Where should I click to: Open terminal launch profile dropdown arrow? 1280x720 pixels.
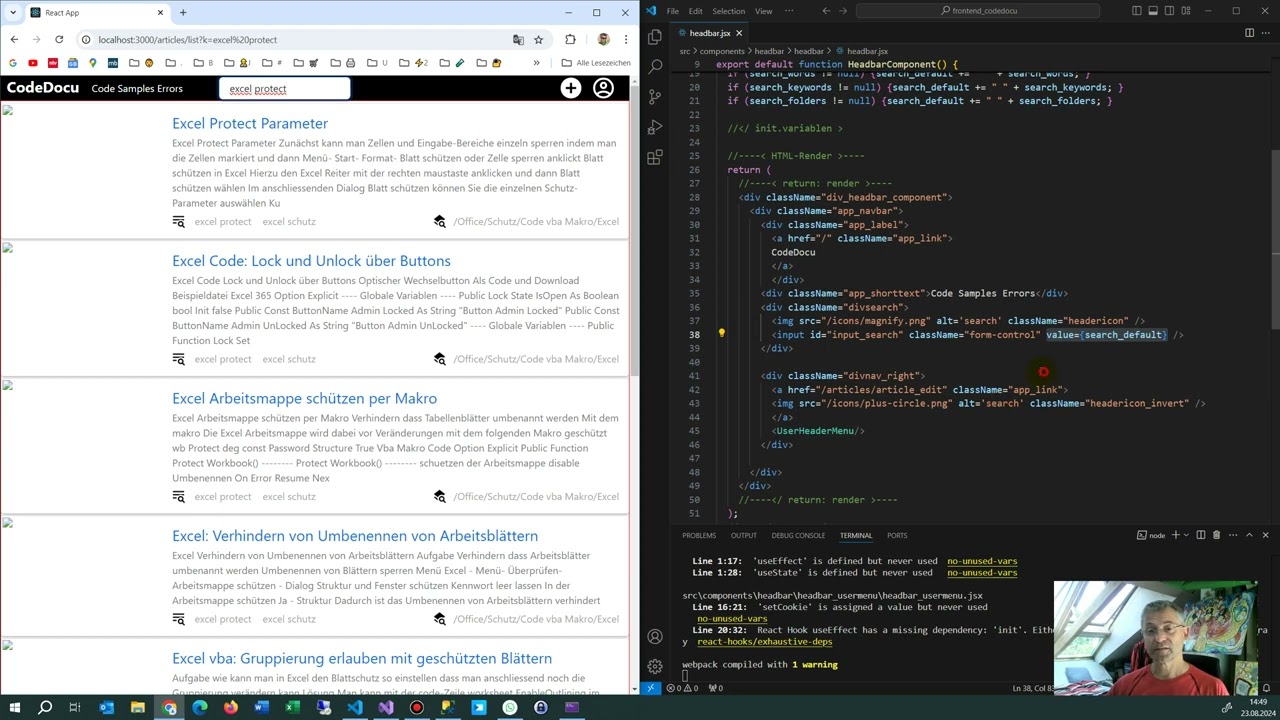(x=1186, y=535)
